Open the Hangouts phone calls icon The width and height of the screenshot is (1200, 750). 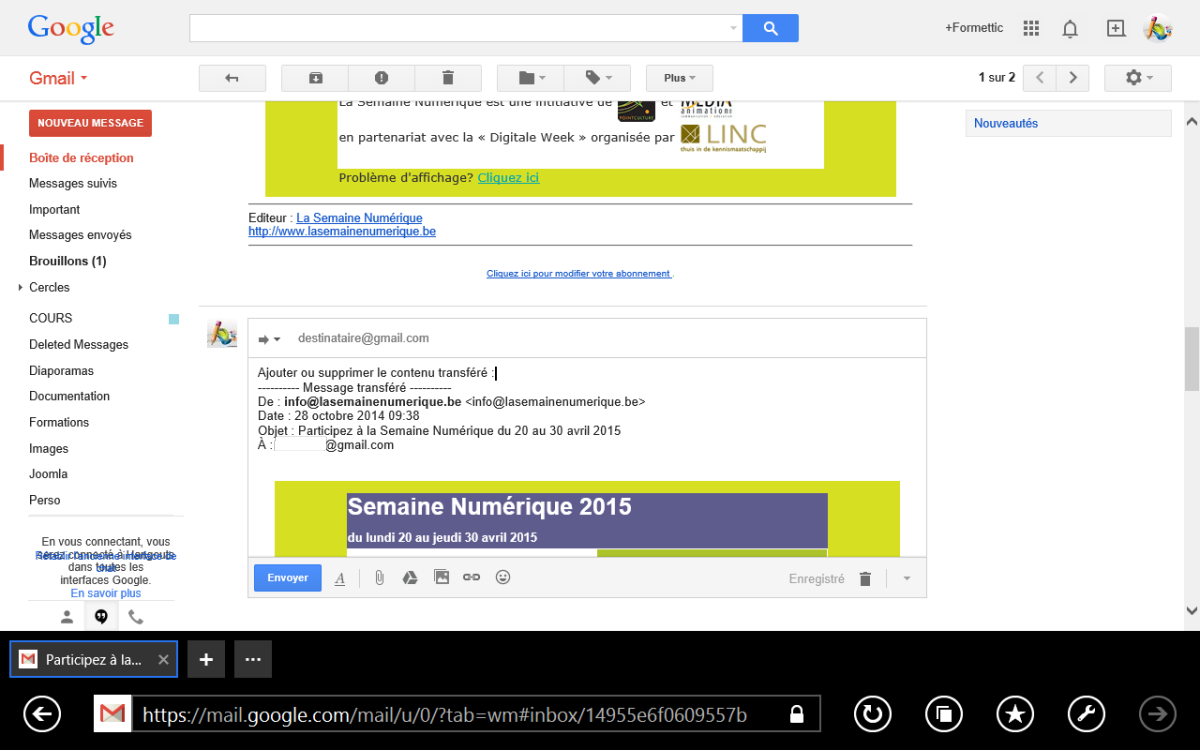point(136,617)
